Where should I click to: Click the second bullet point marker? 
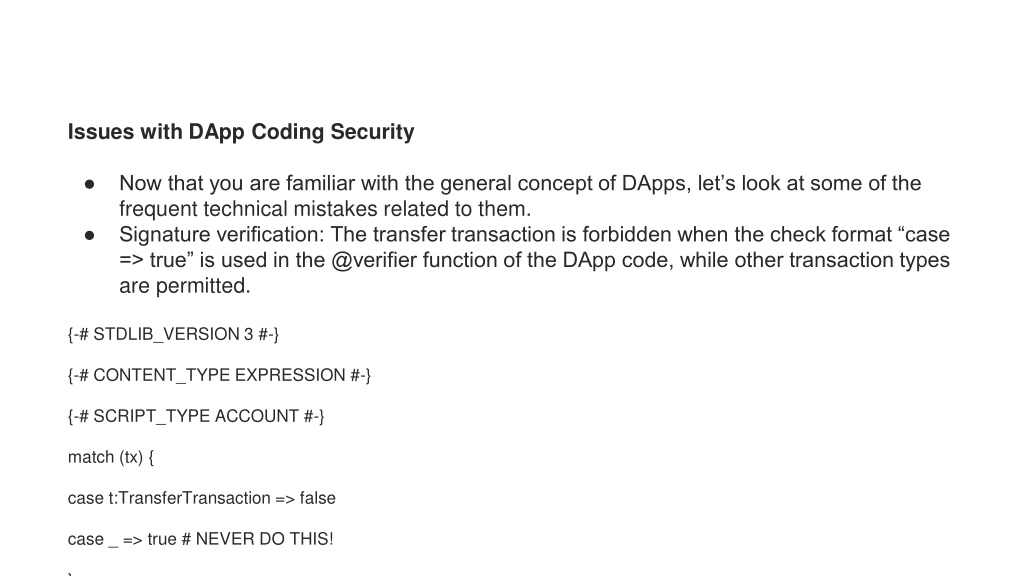(89, 236)
